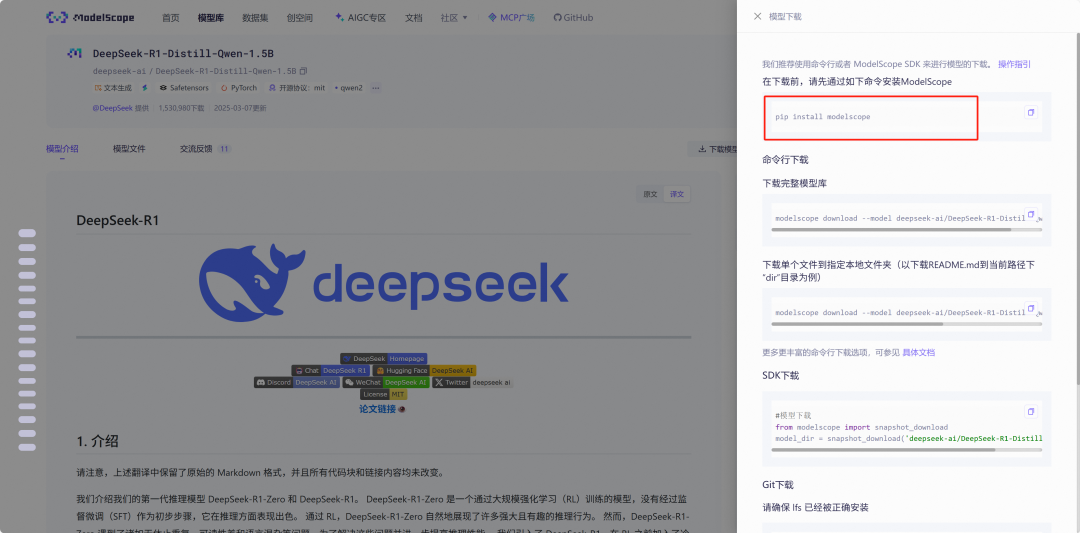Copy the README.md single-file download command

pos(1030,308)
